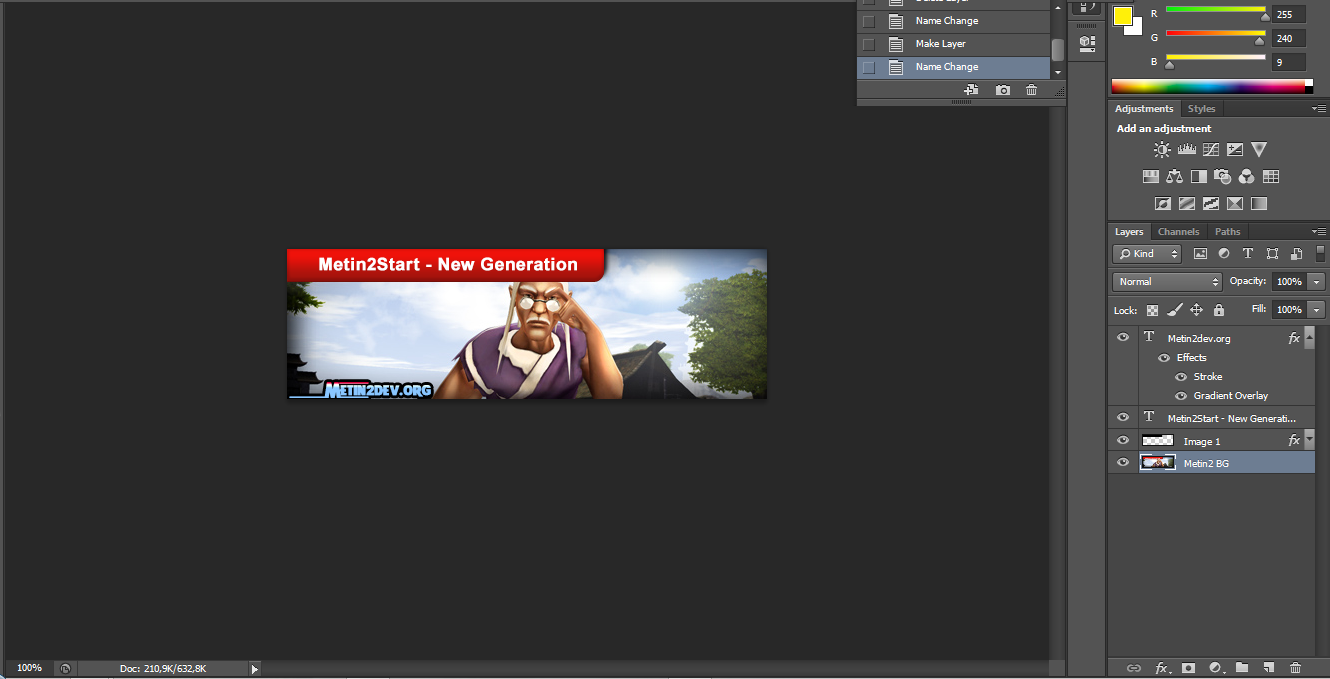Lock transparent pixels
This screenshot has width=1330, height=679.
pos(1152,310)
